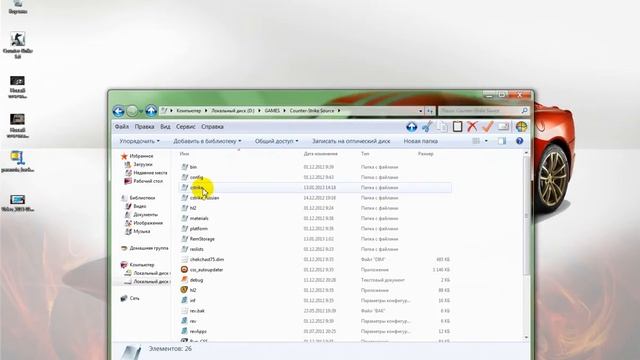The height and width of the screenshot is (360, 640).
Task: Open the view options dropdown arrow
Action: coord(486,141)
